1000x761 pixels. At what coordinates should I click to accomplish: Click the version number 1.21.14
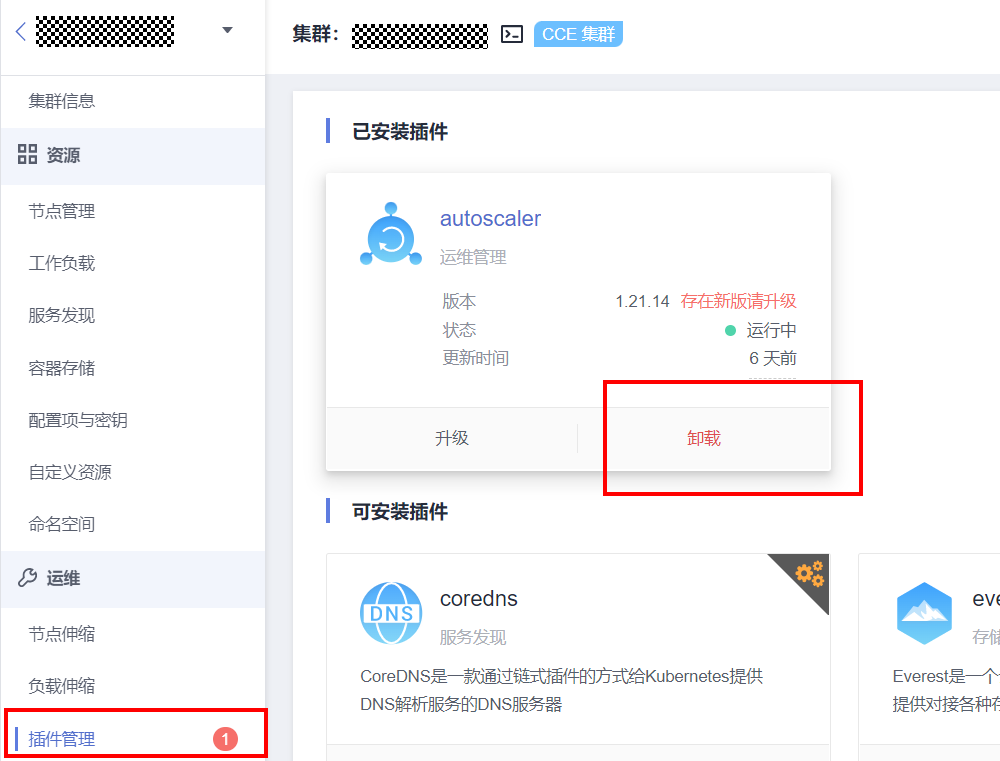click(x=642, y=301)
